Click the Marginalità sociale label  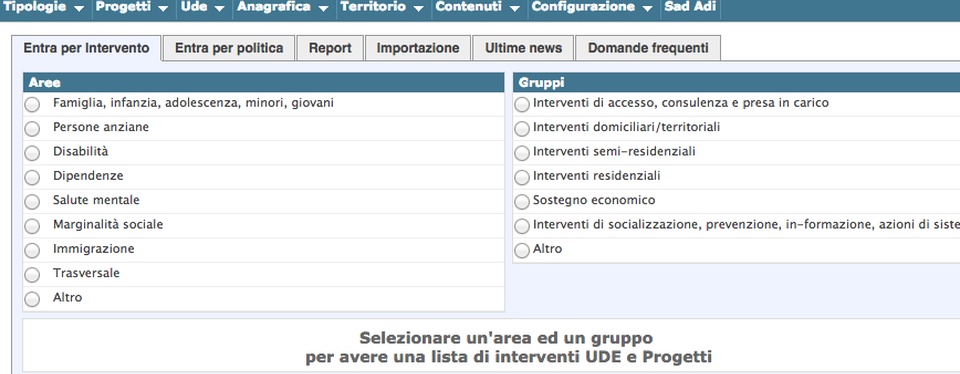(108, 225)
